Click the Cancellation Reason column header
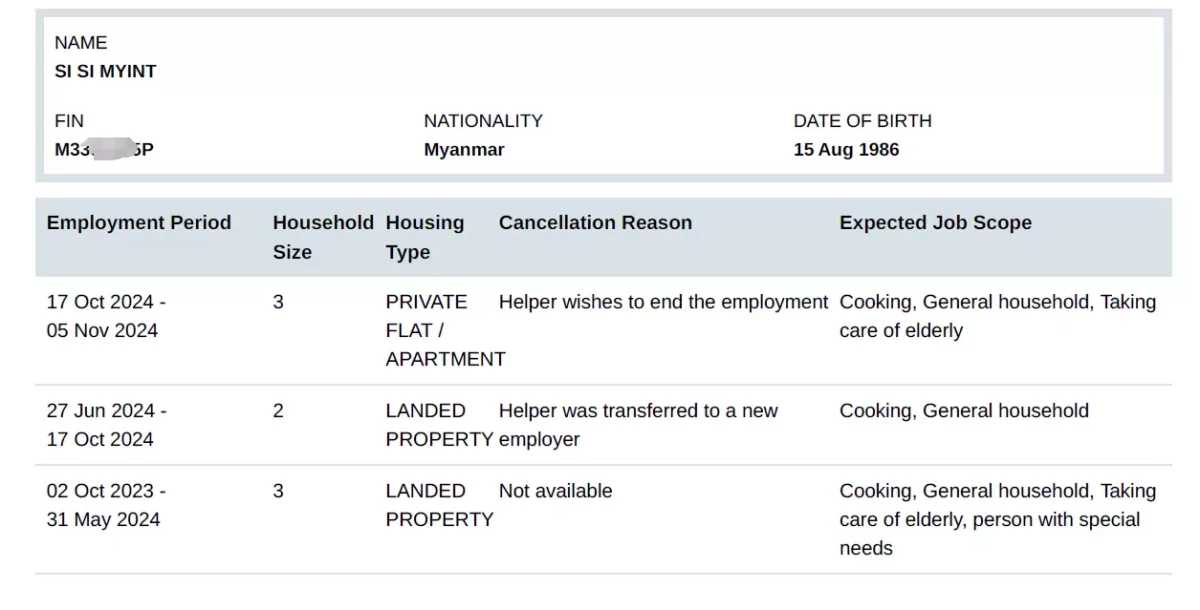The width and height of the screenshot is (1200, 610). tap(595, 223)
